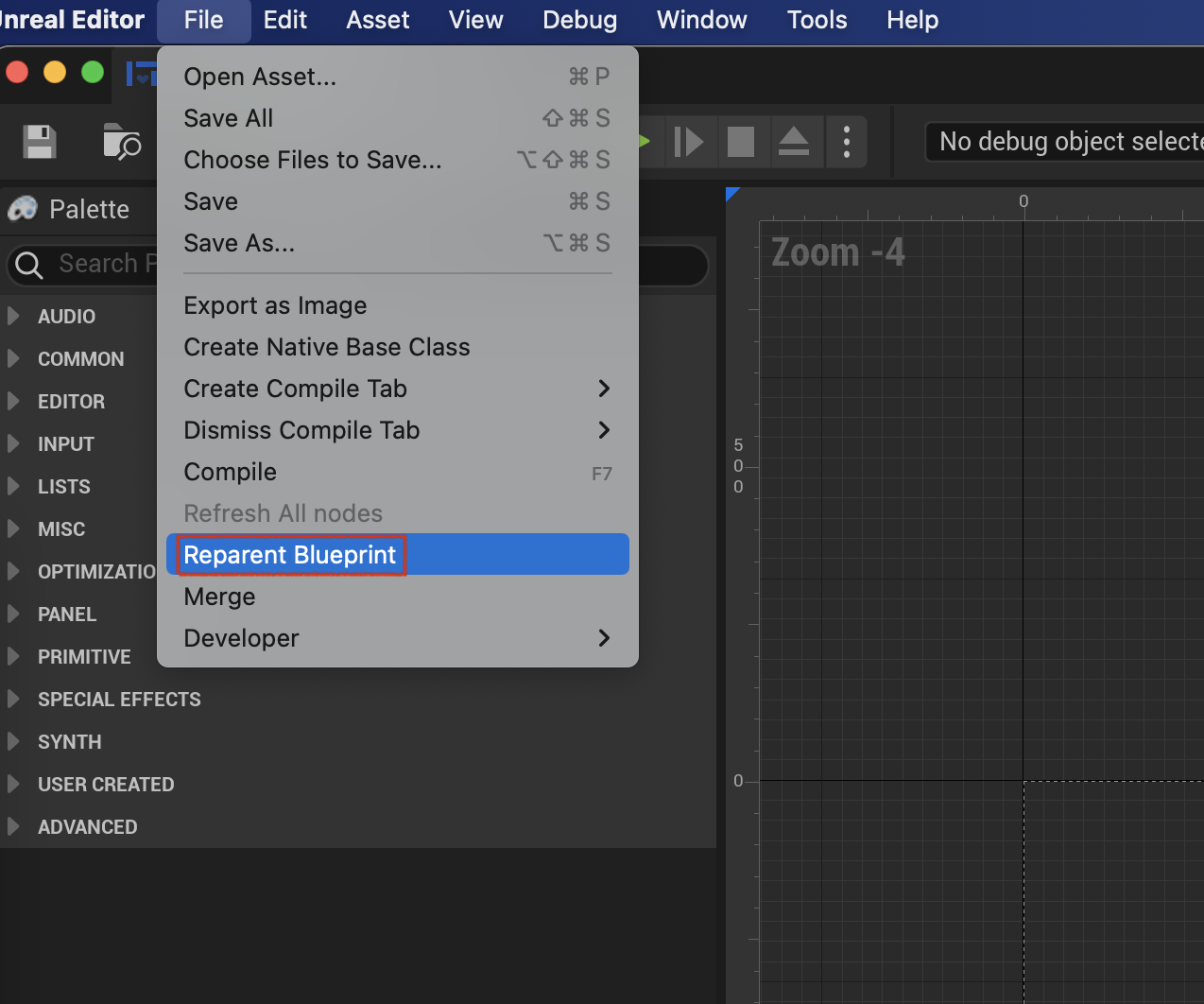Click the Zoom -4 label in the designer
The height and width of the screenshot is (1004, 1204).
point(838,252)
